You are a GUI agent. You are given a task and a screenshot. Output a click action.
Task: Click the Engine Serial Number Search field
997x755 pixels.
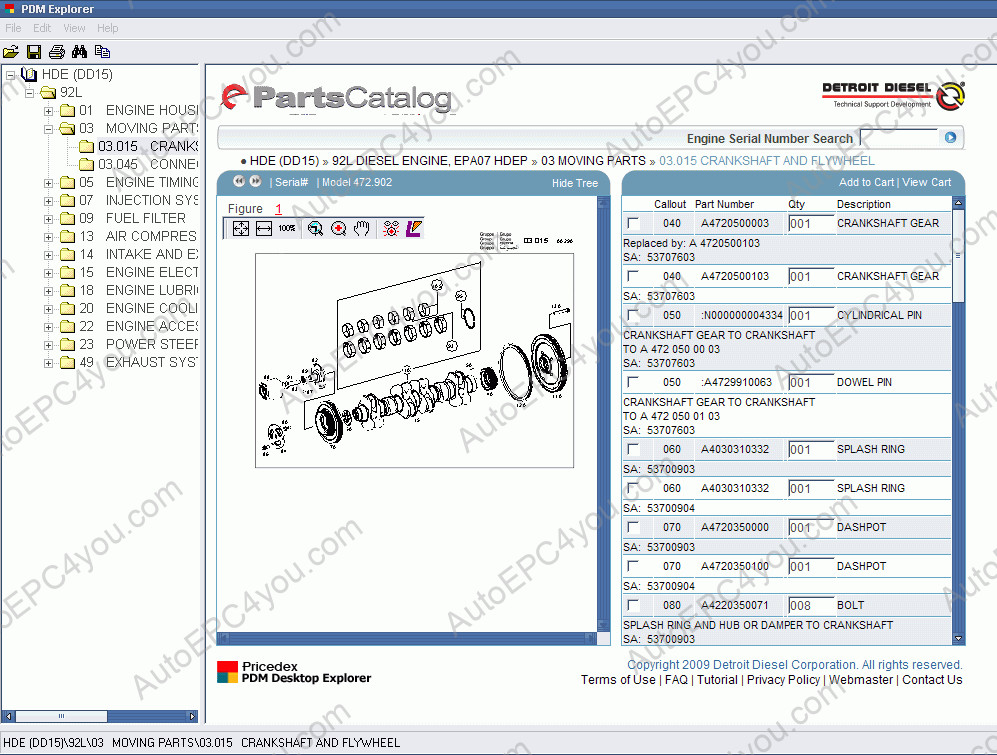(899, 138)
